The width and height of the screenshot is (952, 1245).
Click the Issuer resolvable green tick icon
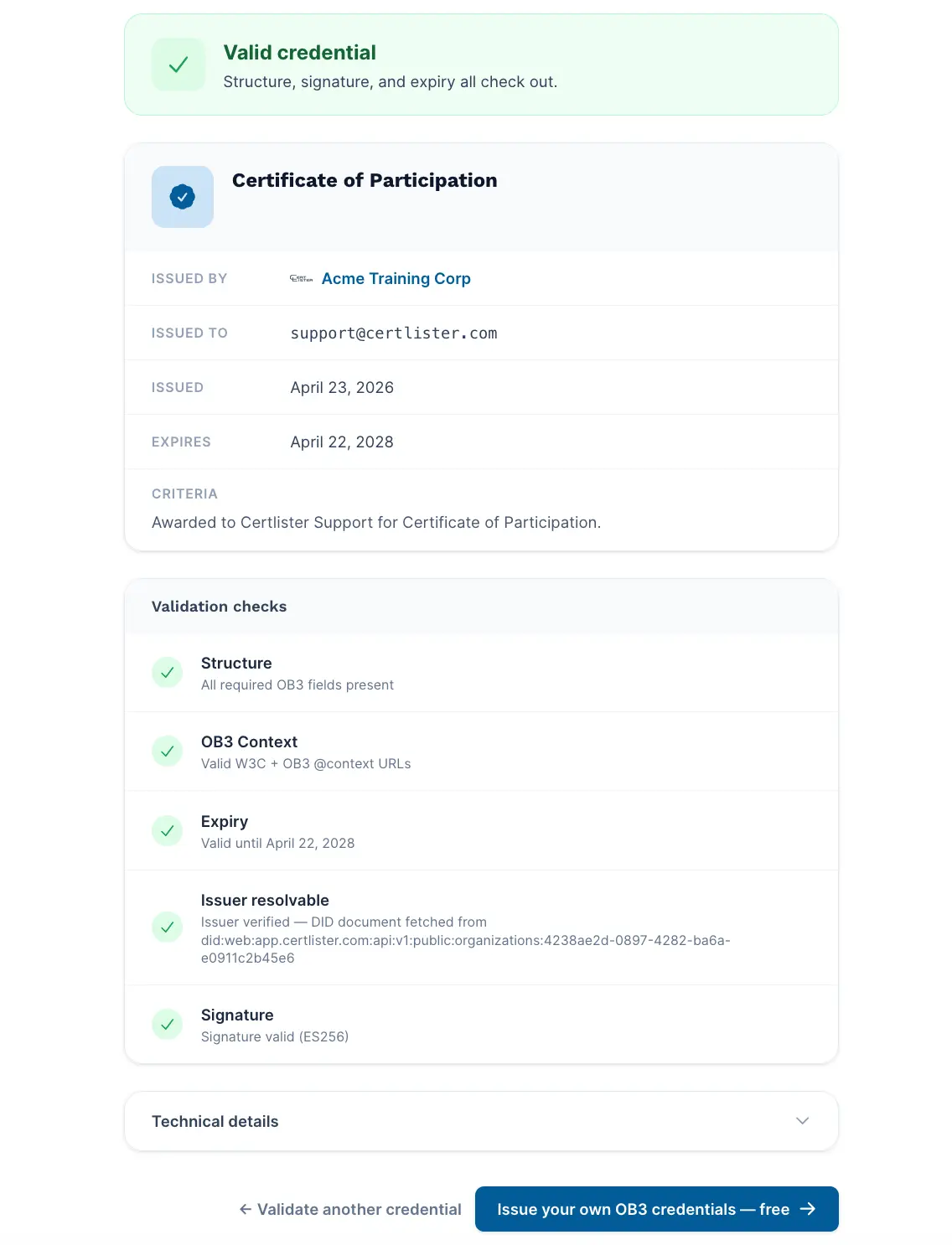[167, 927]
